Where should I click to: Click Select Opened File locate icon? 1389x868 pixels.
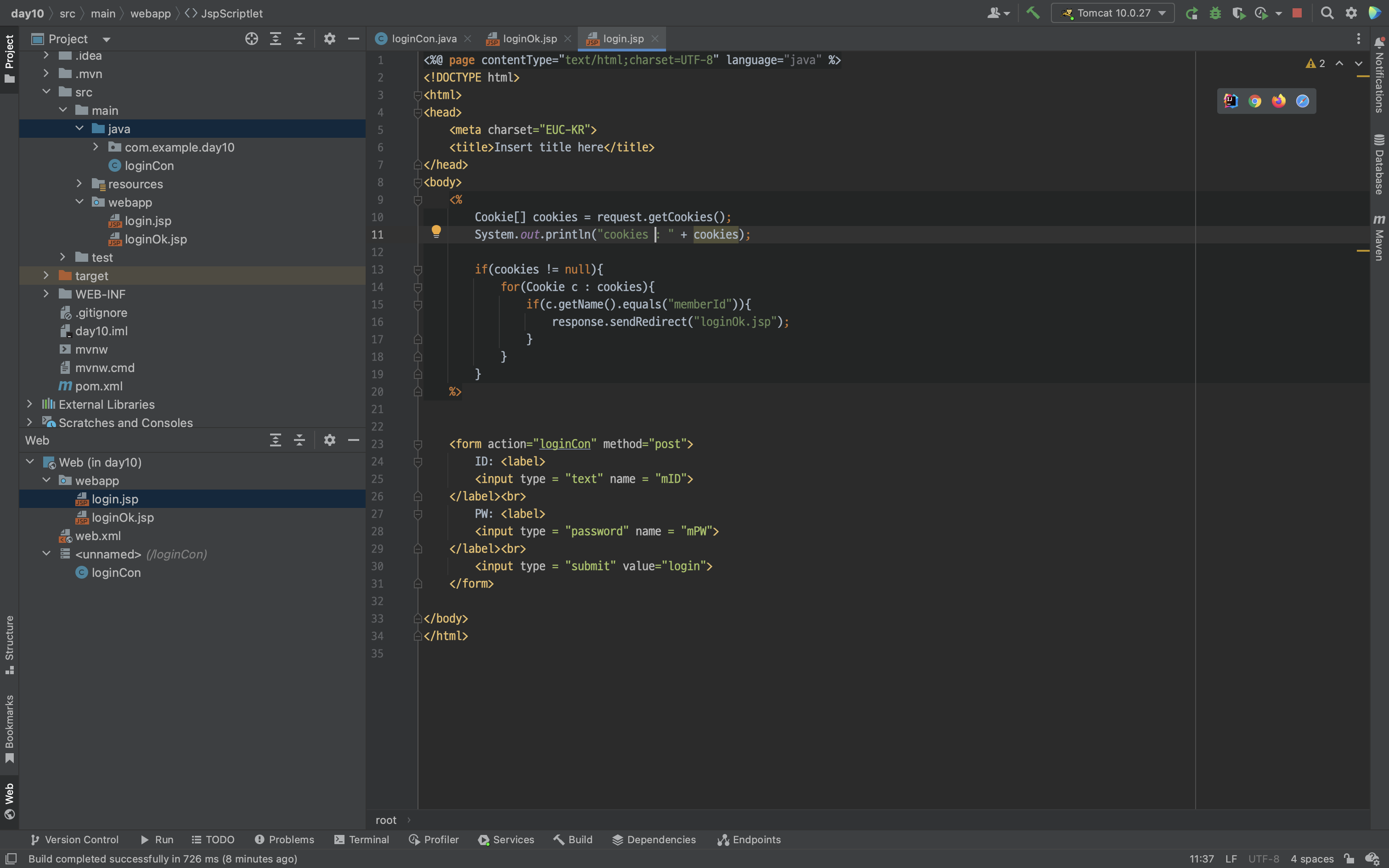coord(251,39)
